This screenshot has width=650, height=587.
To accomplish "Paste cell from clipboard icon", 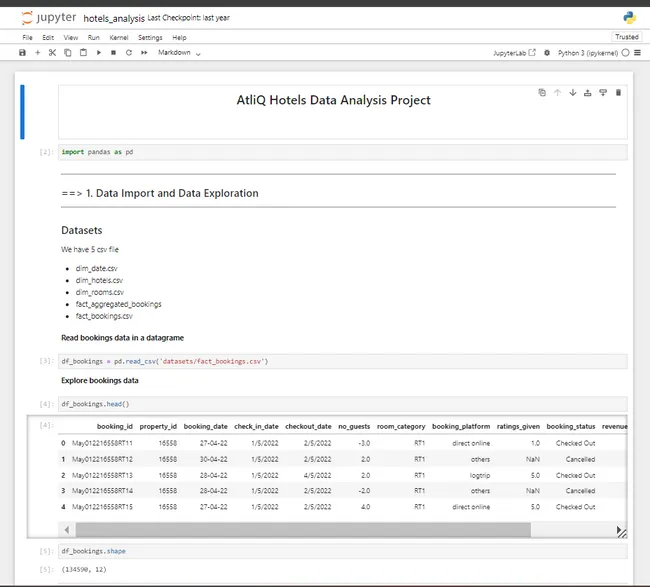I will (83, 53).
